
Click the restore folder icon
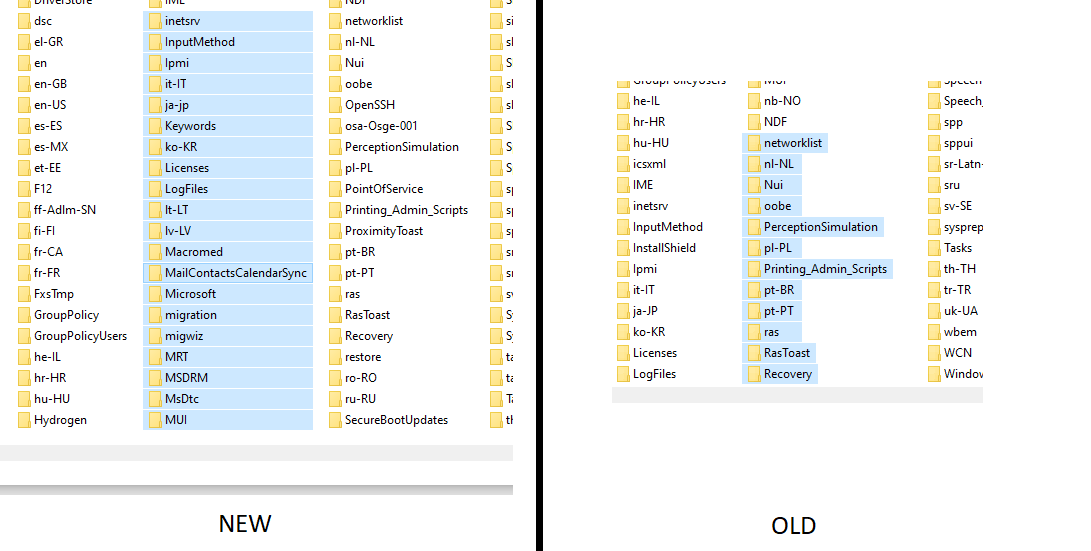[x=335, y=357]
